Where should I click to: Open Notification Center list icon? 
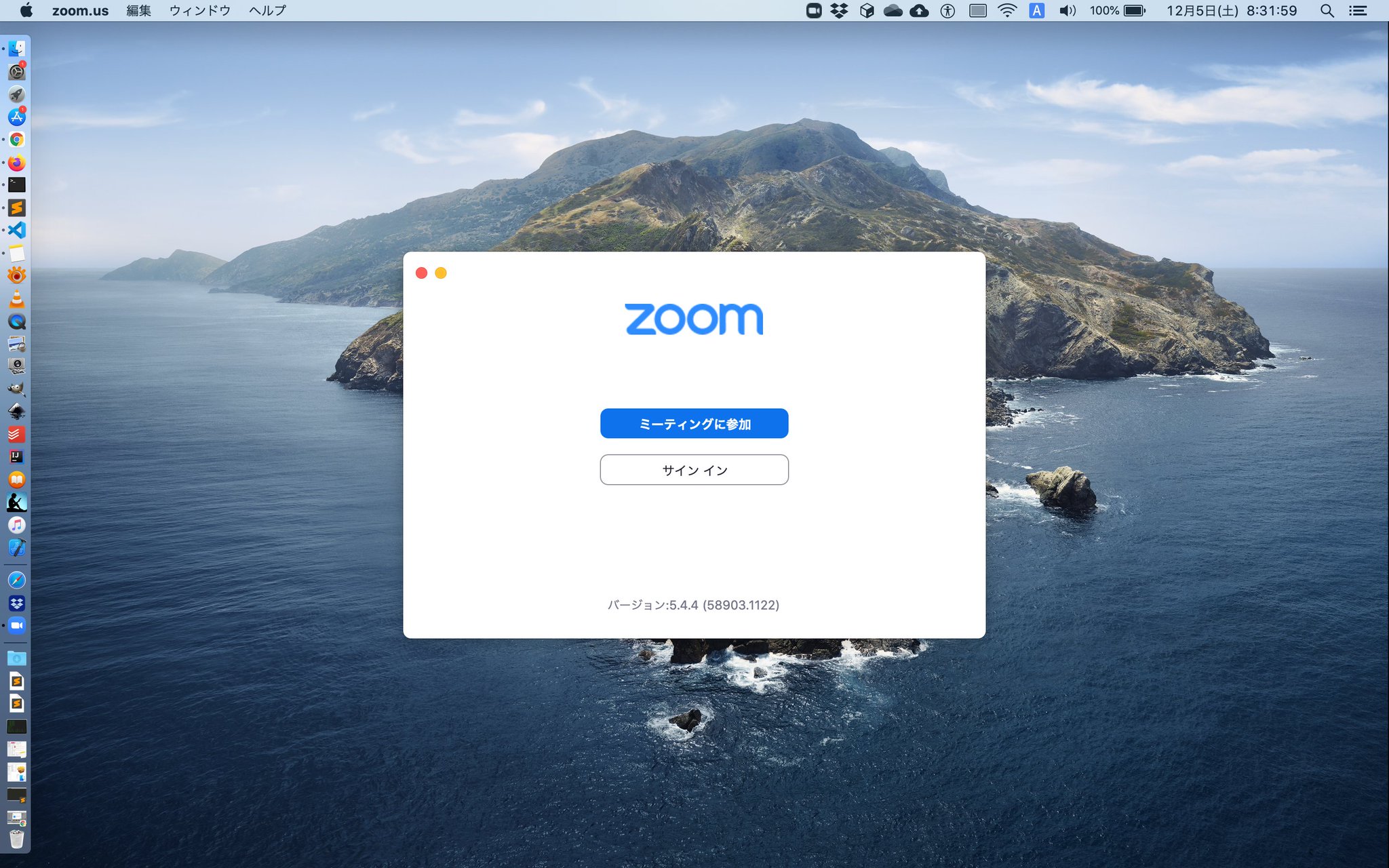point(1357,10)
